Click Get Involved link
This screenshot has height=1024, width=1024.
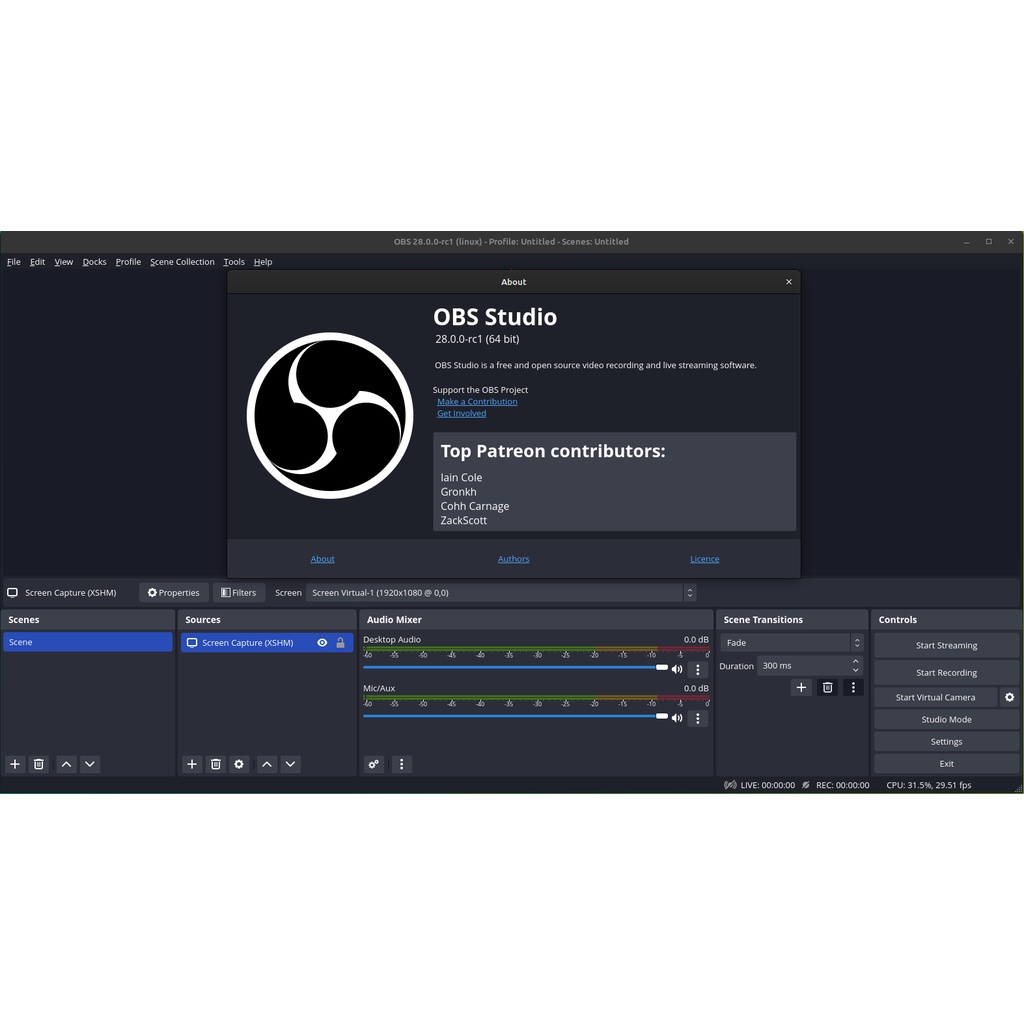pos(461,413)
